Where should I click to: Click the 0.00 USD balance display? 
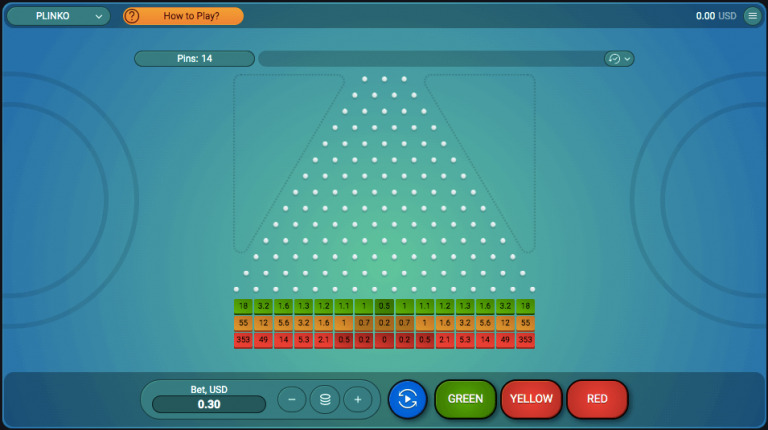coord(716,16)
